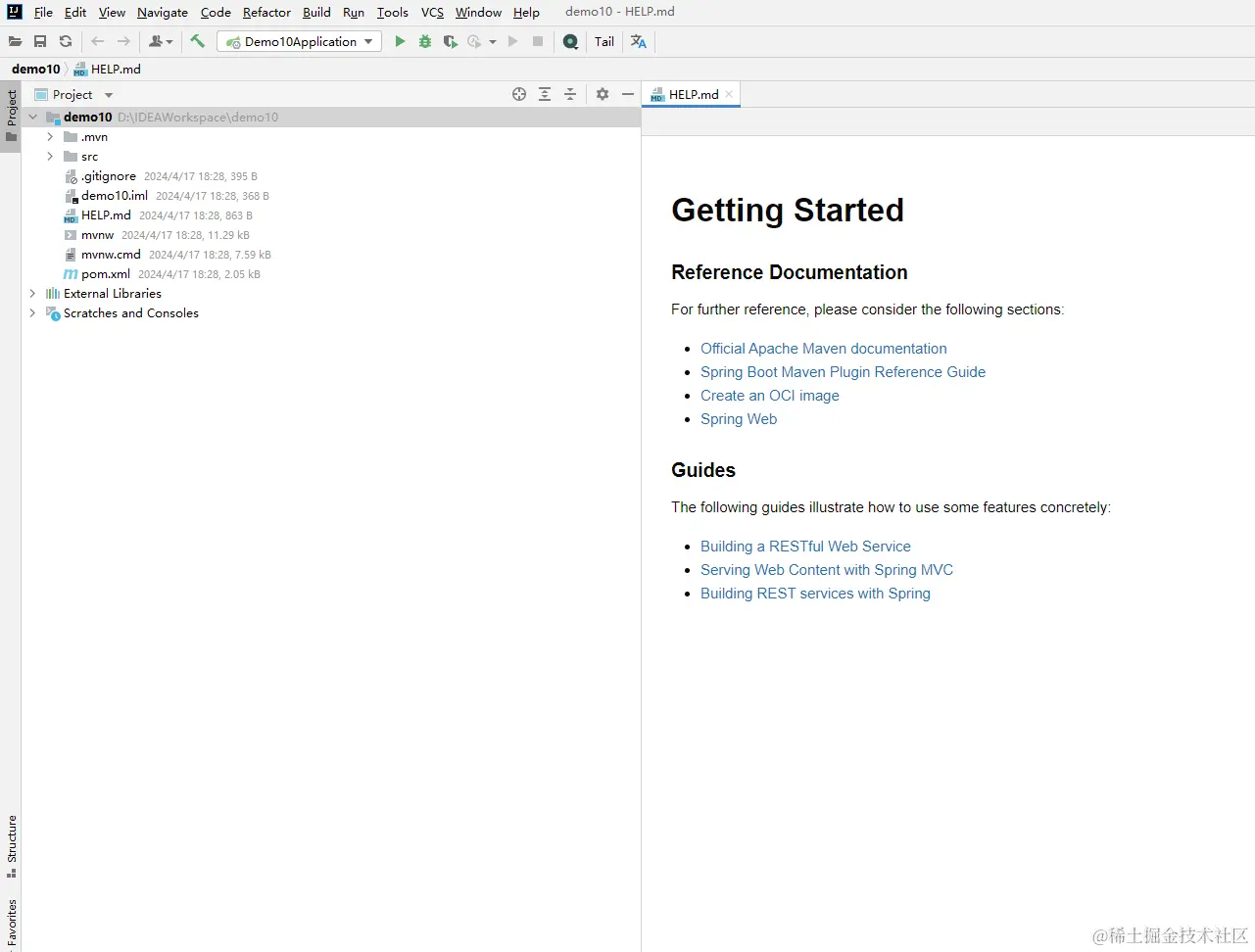This screenshot has width=1255, height=952.
Task: Click Run with Coverage shield icon
Action: pos(451,41)
